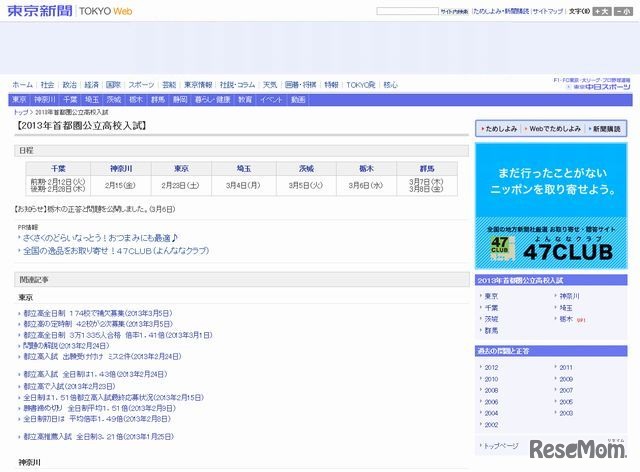Open 千葉 in sidebar exam list

pos(491,307)
